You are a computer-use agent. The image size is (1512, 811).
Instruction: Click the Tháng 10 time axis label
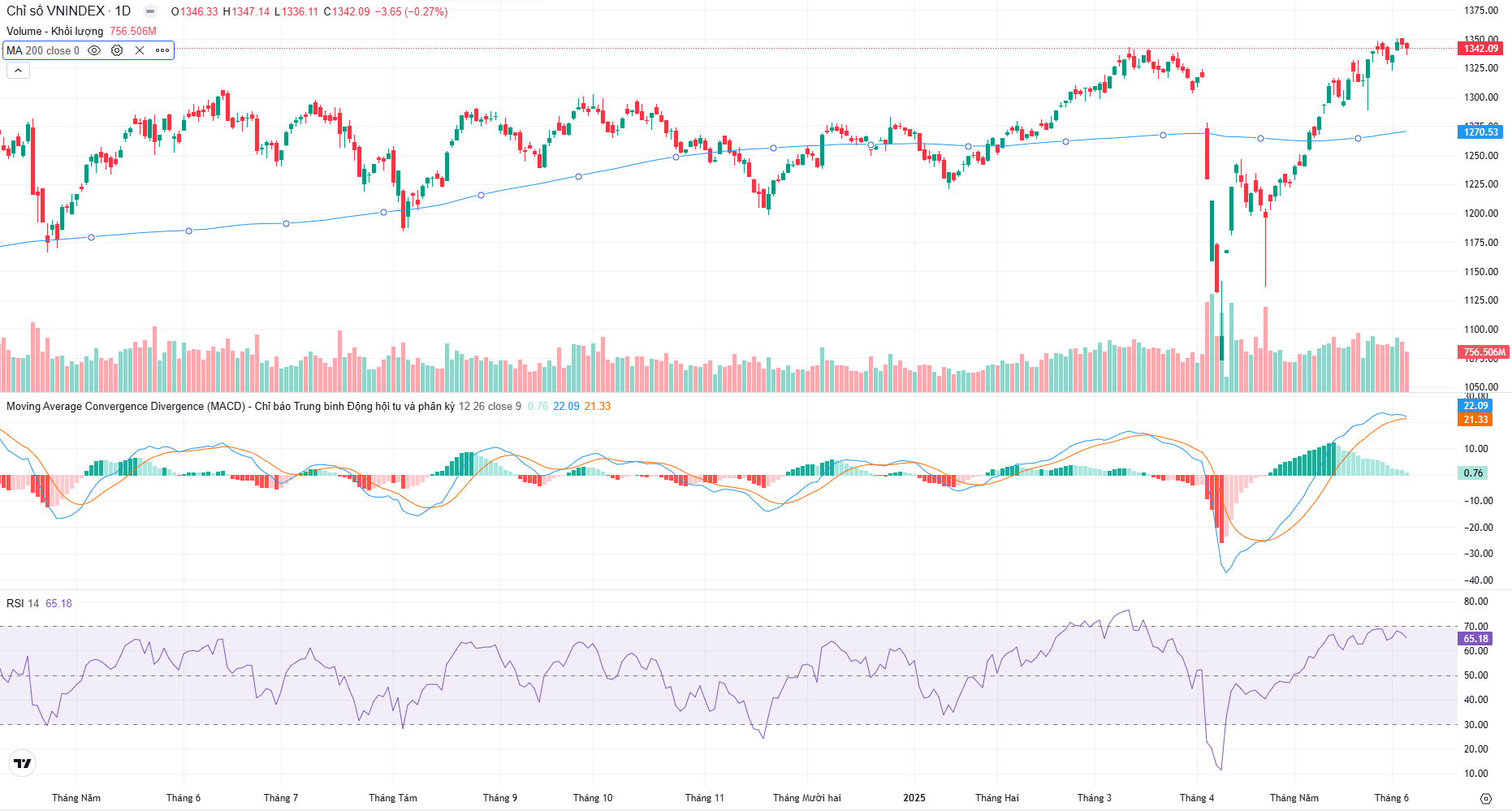click(x=593, y=798)
